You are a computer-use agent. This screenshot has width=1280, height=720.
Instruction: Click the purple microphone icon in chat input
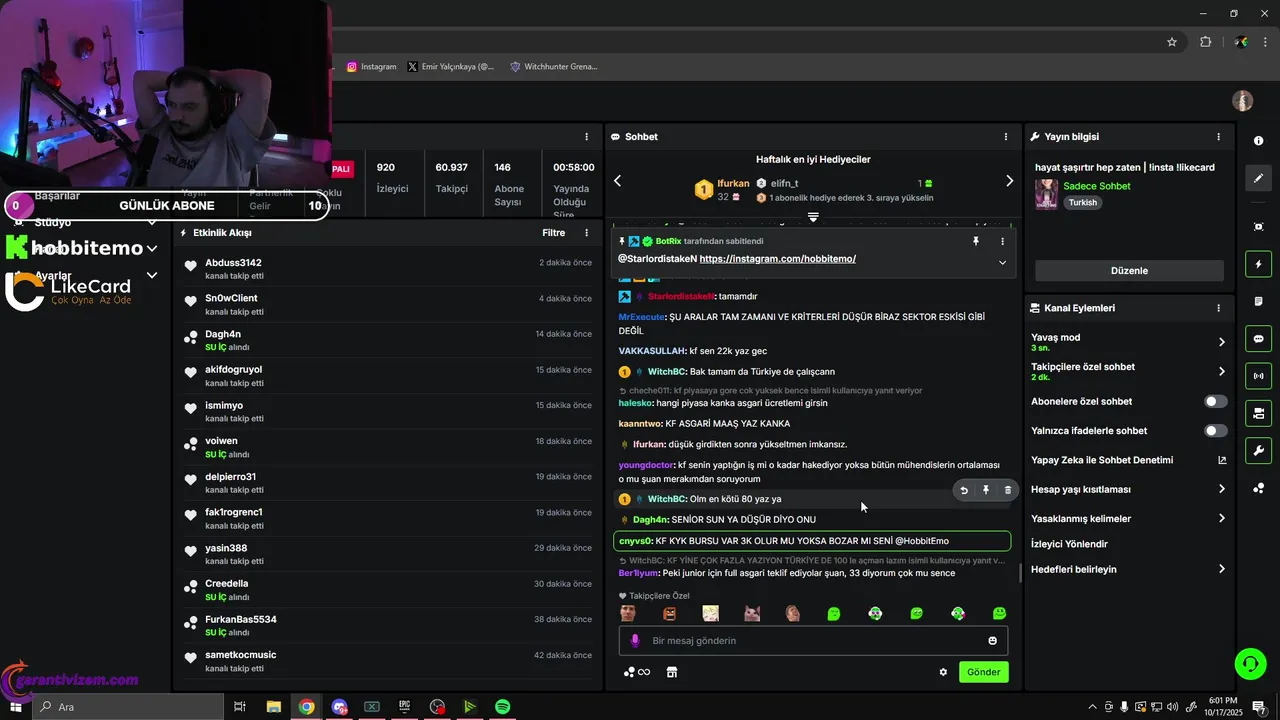(x=634, y=641)
